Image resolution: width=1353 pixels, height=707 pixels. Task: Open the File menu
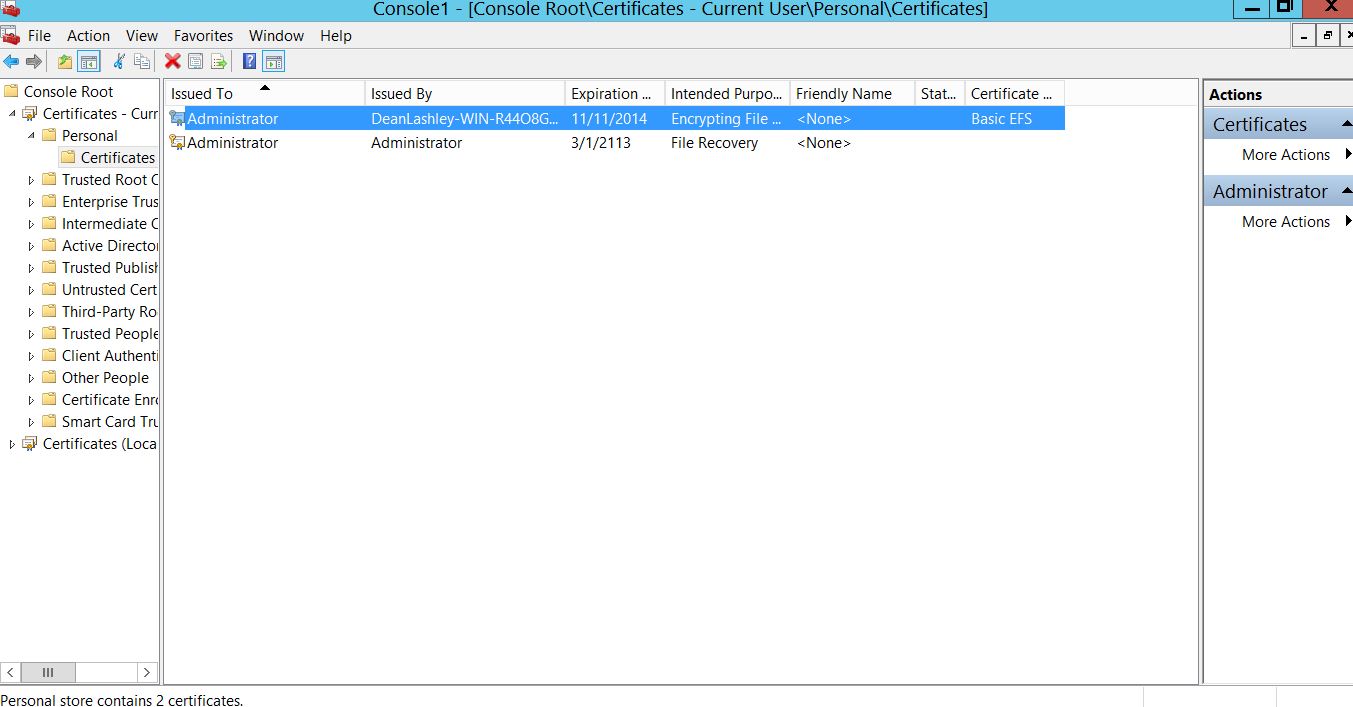pyautogui.click(x=39, y=35)
